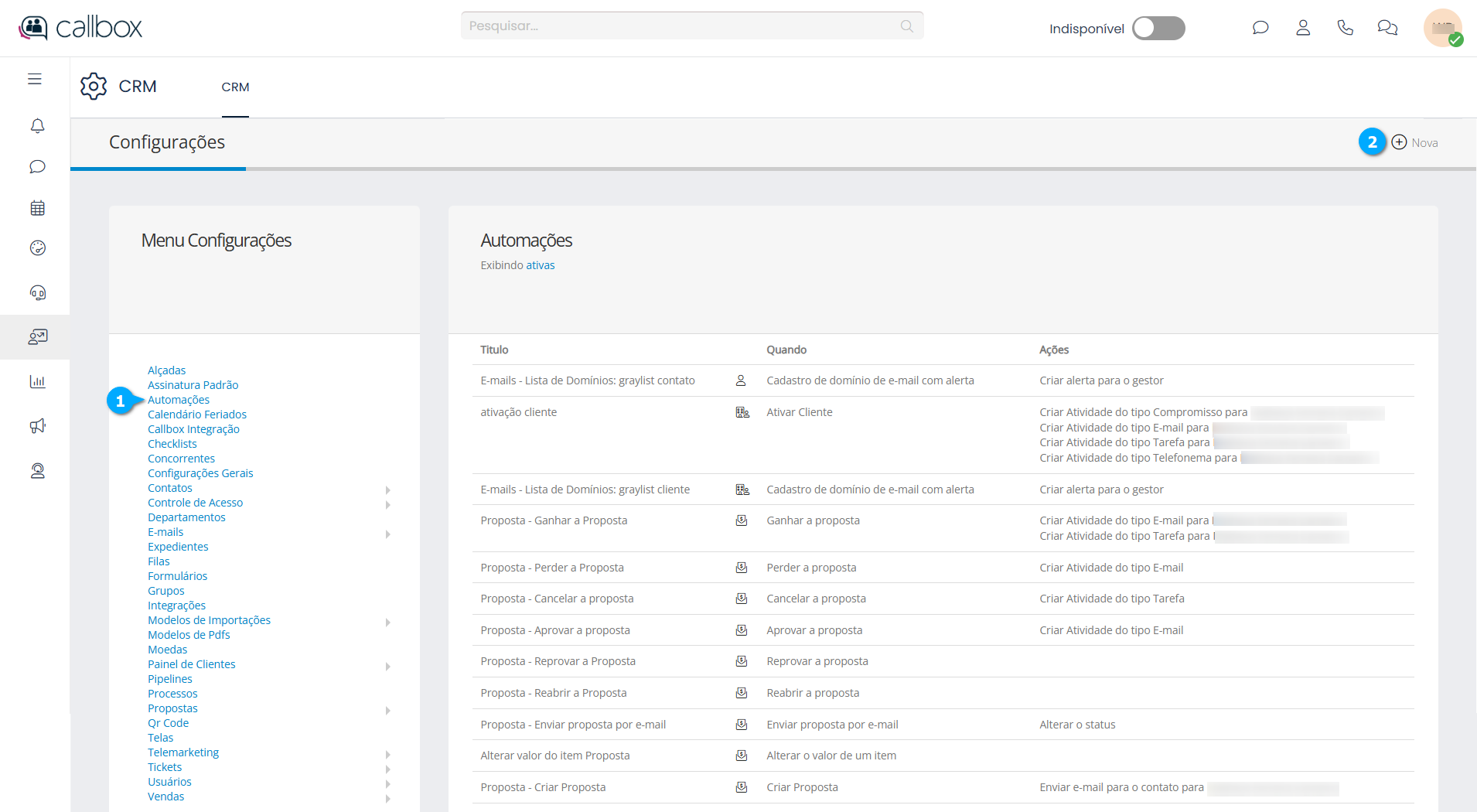Toggle the Indisponível availability switch

[x=1158, y=28]
